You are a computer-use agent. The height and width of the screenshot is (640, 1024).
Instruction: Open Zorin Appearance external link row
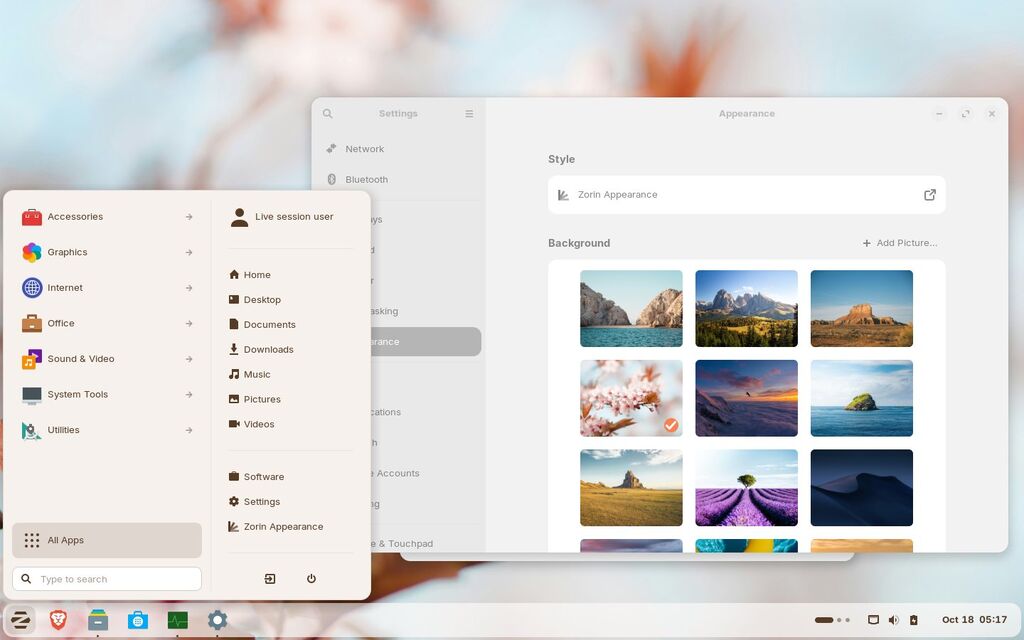[746, 195]
